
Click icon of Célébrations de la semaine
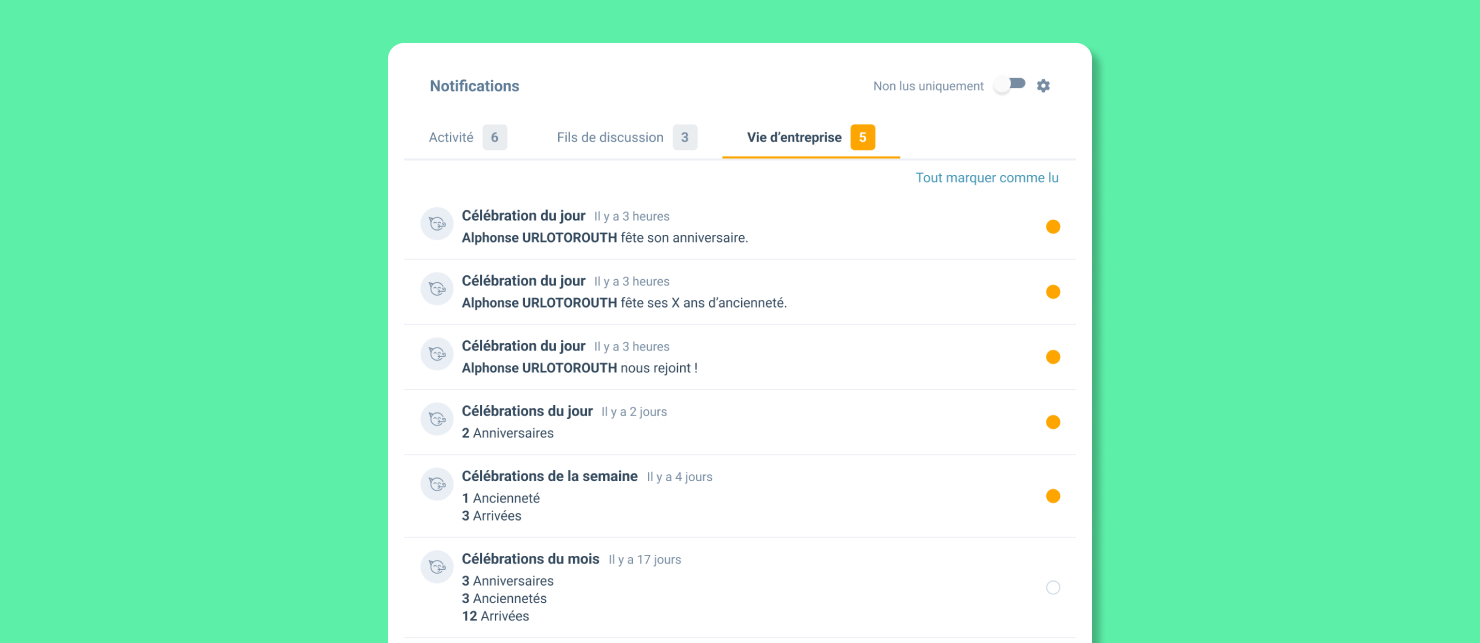pos(437,484)
